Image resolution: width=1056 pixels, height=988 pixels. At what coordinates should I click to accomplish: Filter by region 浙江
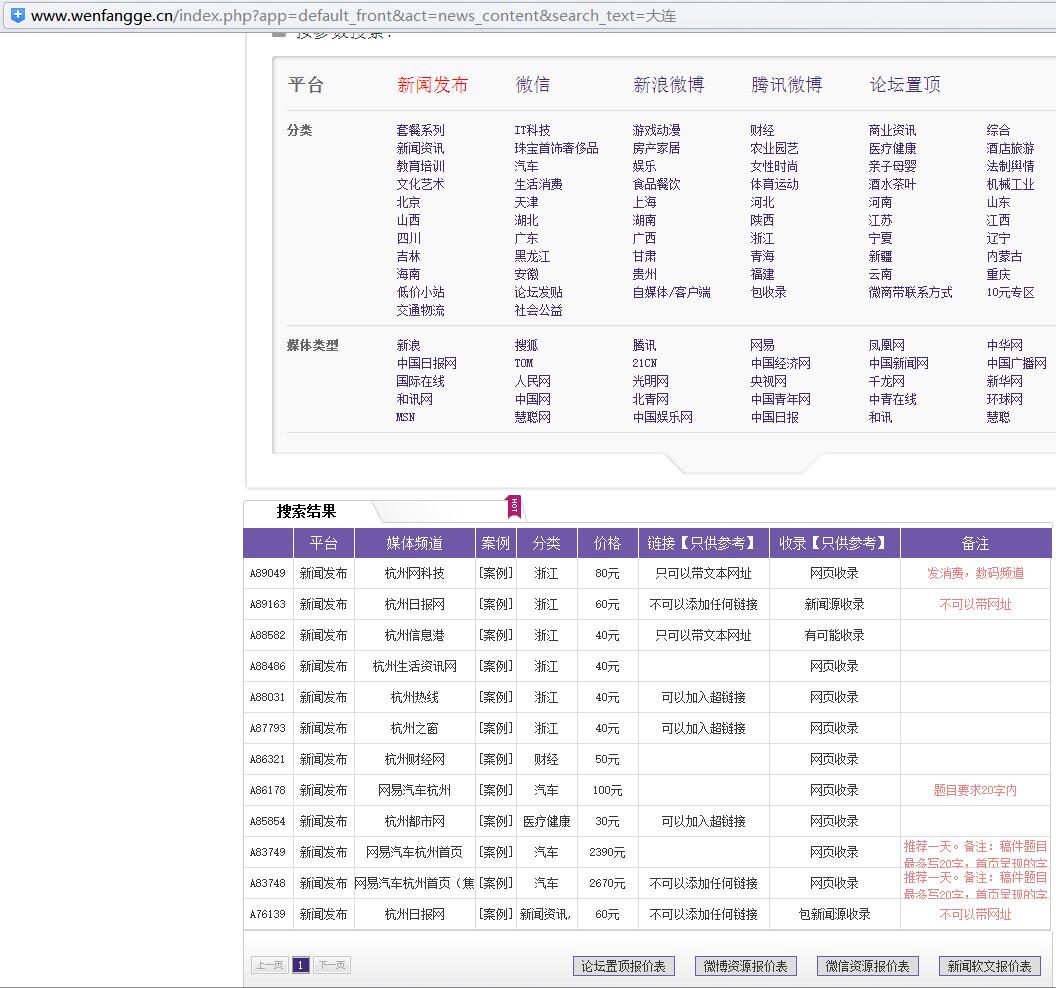762,238
